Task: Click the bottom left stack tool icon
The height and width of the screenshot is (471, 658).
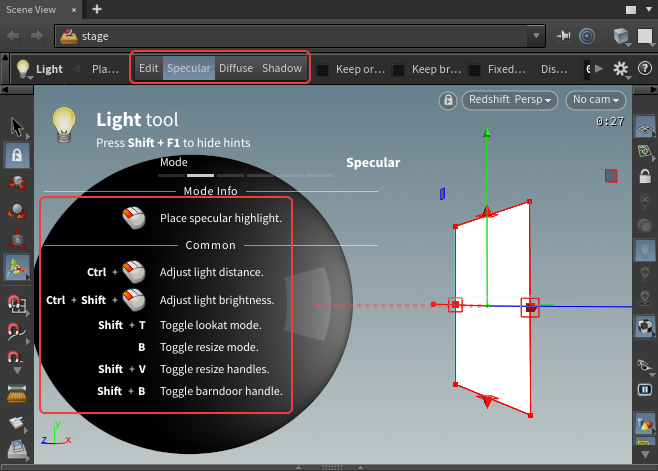Action: click(x=17, y=450)
